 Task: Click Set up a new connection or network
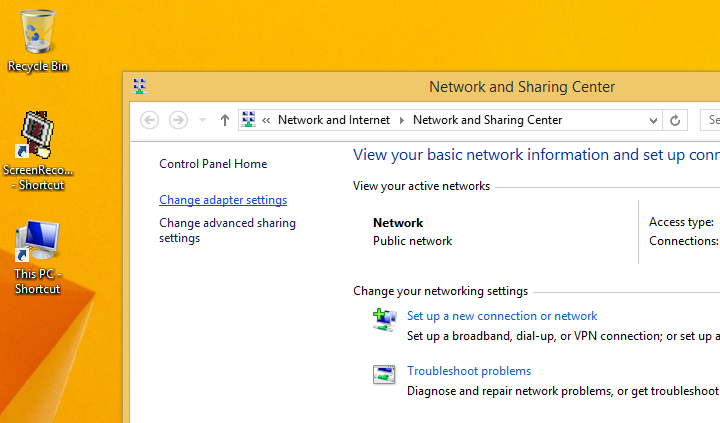pos(502,316)
